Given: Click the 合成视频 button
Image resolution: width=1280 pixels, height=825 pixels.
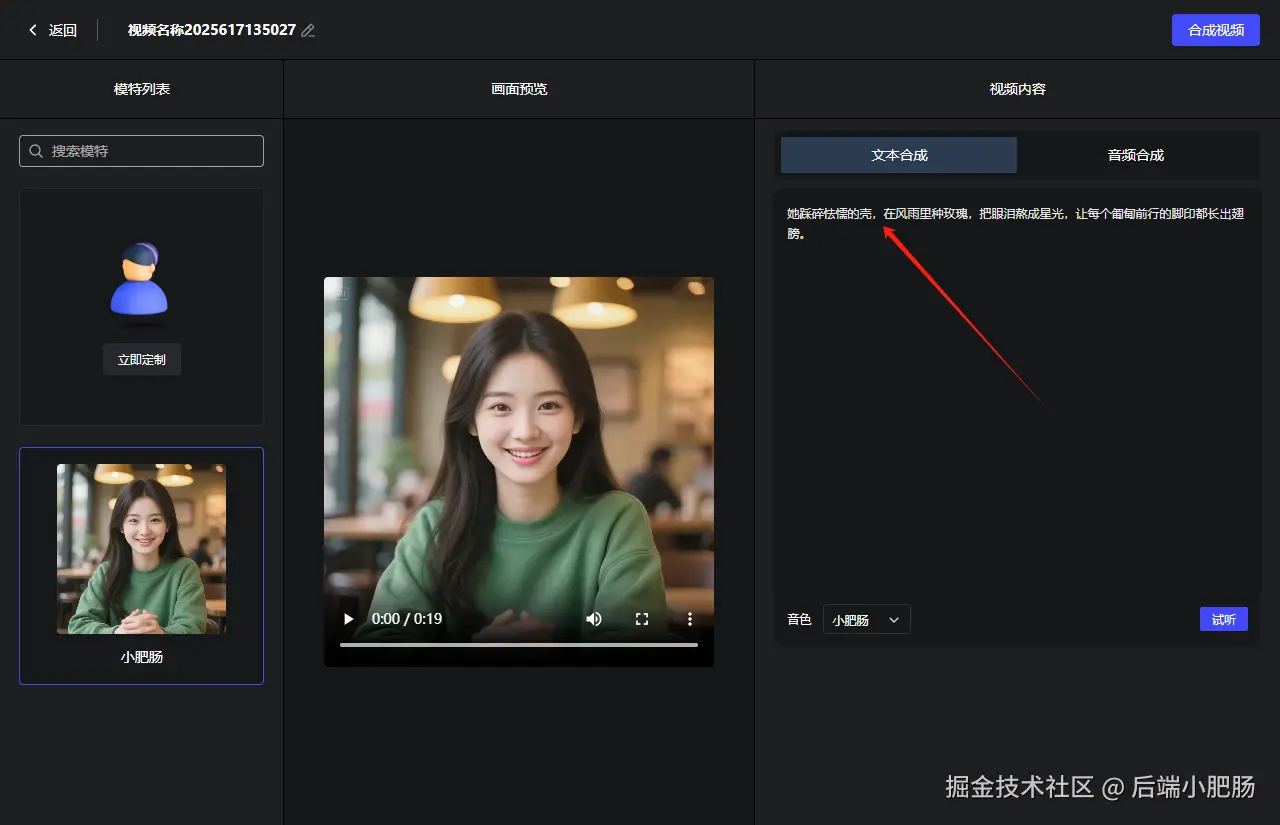Looking at the screenshot, I should (x=1216, y=30).
